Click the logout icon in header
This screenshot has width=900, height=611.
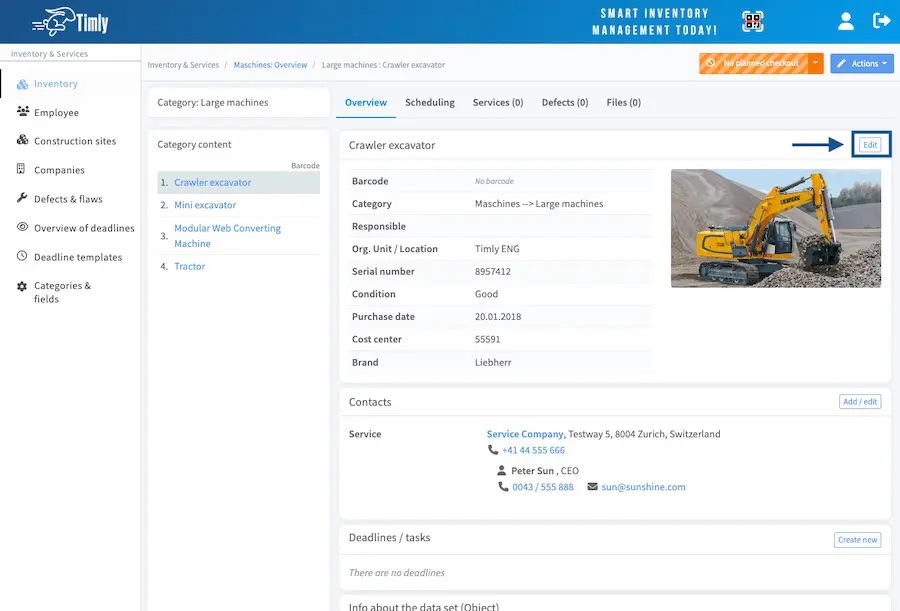coord(881,21)
